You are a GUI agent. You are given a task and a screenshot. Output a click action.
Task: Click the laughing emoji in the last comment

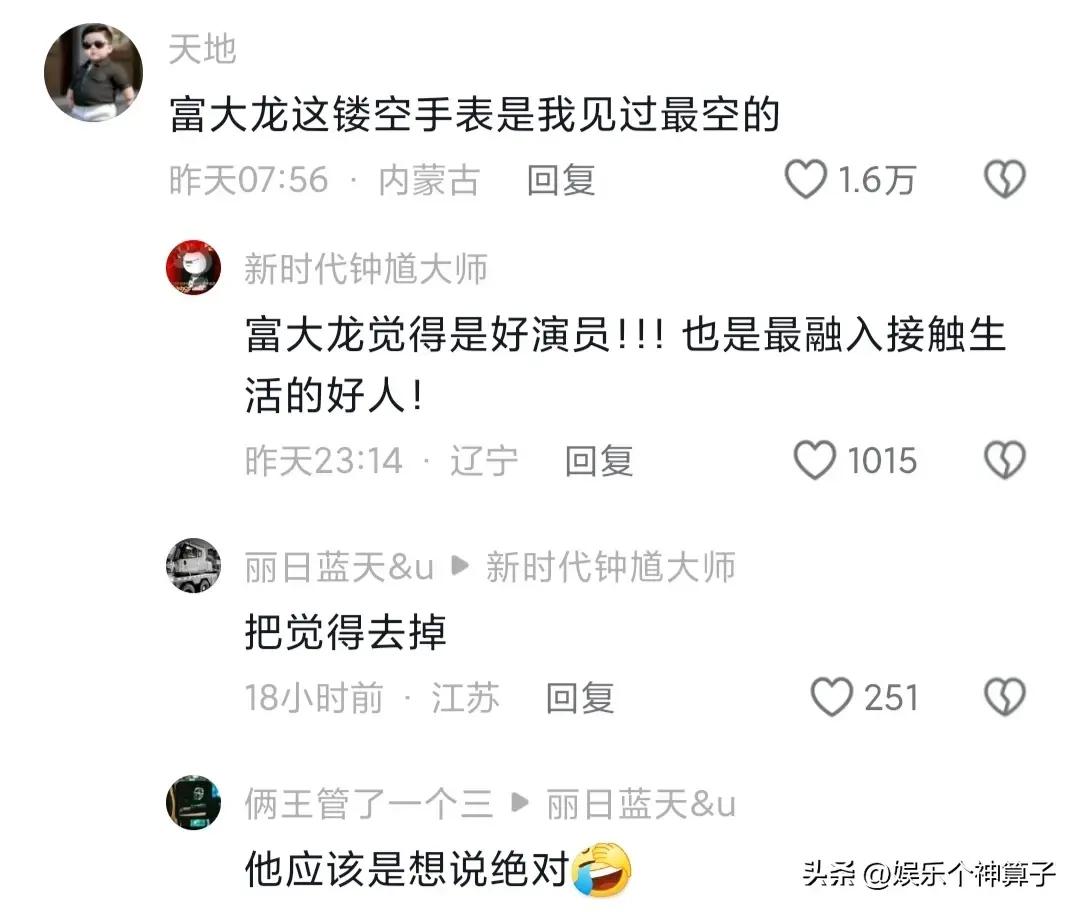pyautogui.click(x=602, y=869)
